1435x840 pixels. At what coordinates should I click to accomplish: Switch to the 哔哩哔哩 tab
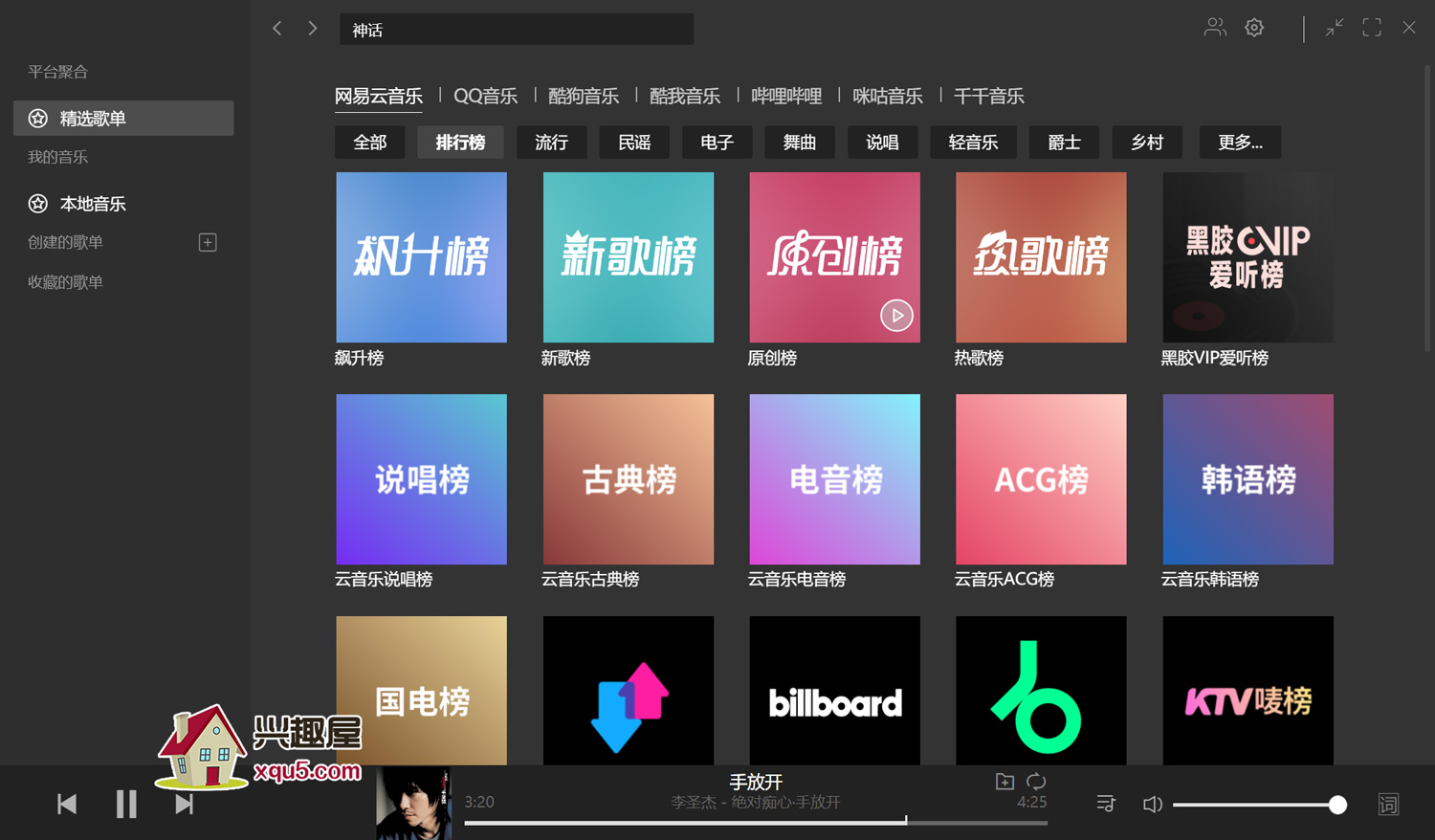coord(786,96)
